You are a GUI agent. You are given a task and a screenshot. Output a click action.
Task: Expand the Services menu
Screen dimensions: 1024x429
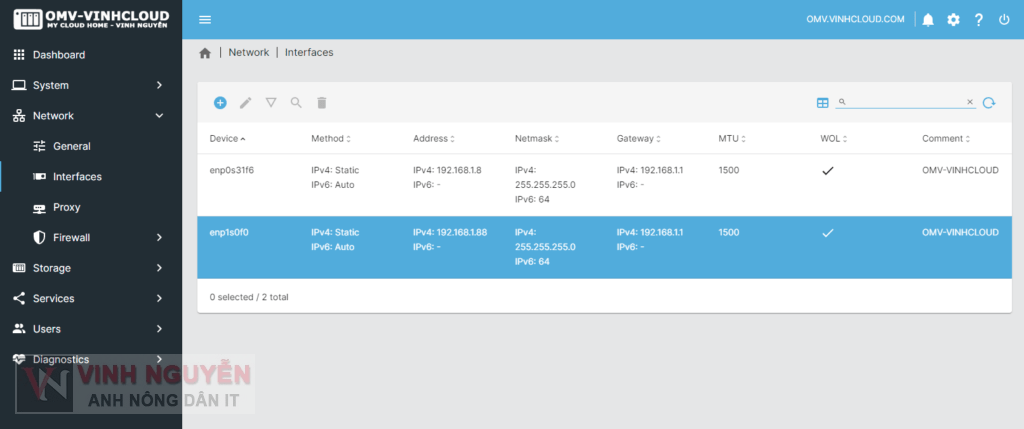coord(91,298)
